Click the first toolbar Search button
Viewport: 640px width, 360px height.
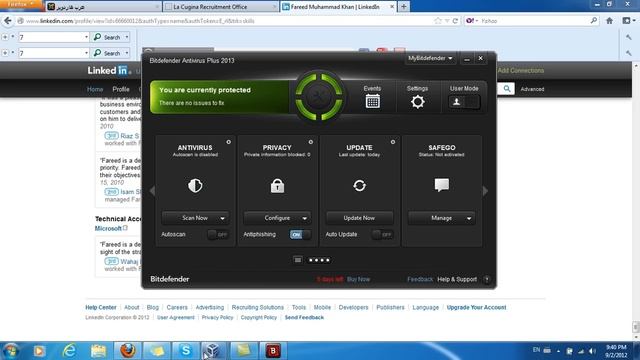pyautogui.click(x=107, y=37)
